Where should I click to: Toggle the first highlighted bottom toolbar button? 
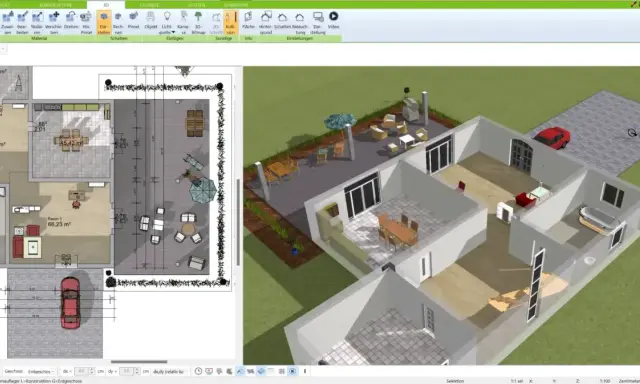pos(240,371)
